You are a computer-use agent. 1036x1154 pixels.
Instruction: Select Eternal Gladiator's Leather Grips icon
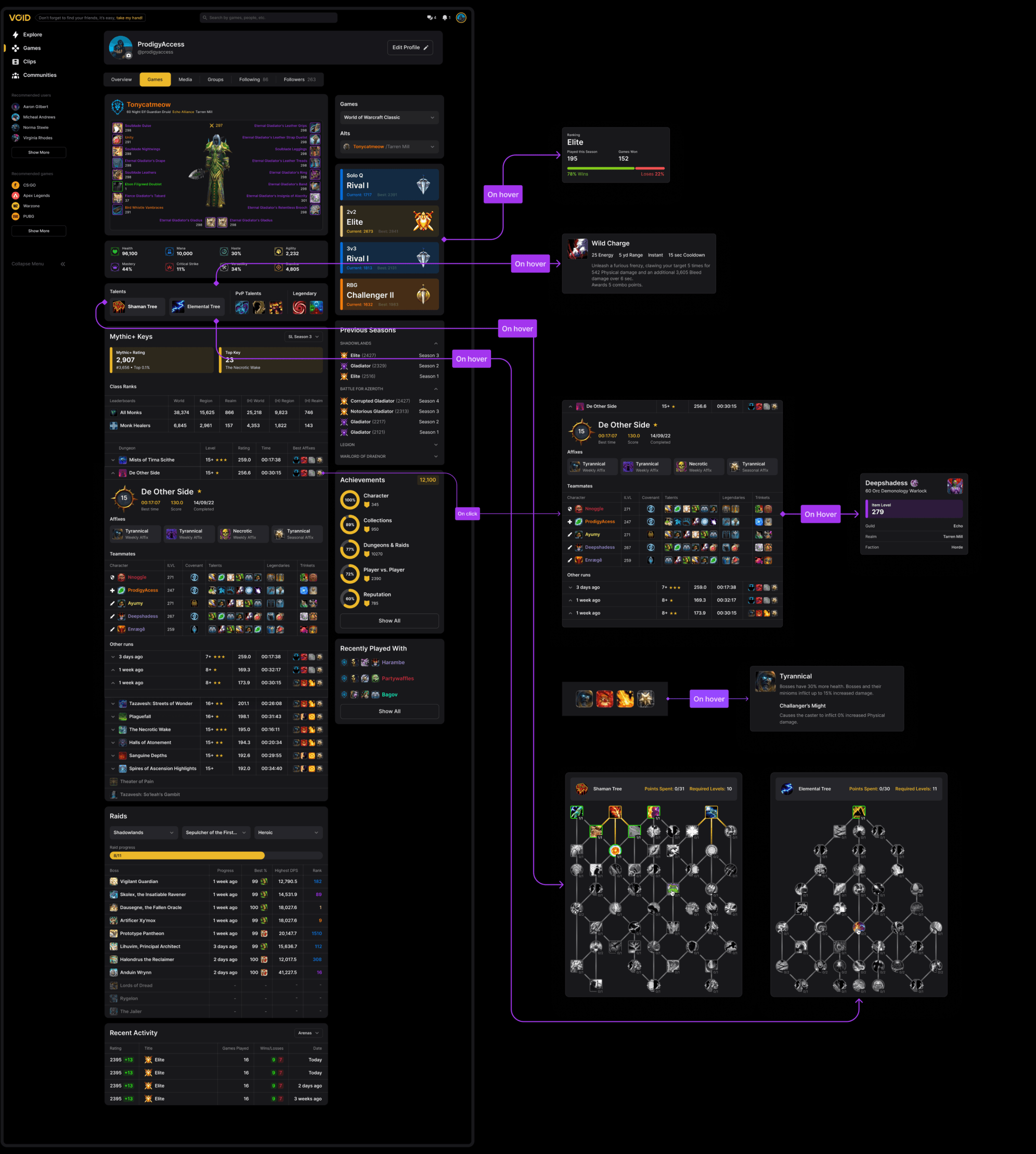point(315,128)
